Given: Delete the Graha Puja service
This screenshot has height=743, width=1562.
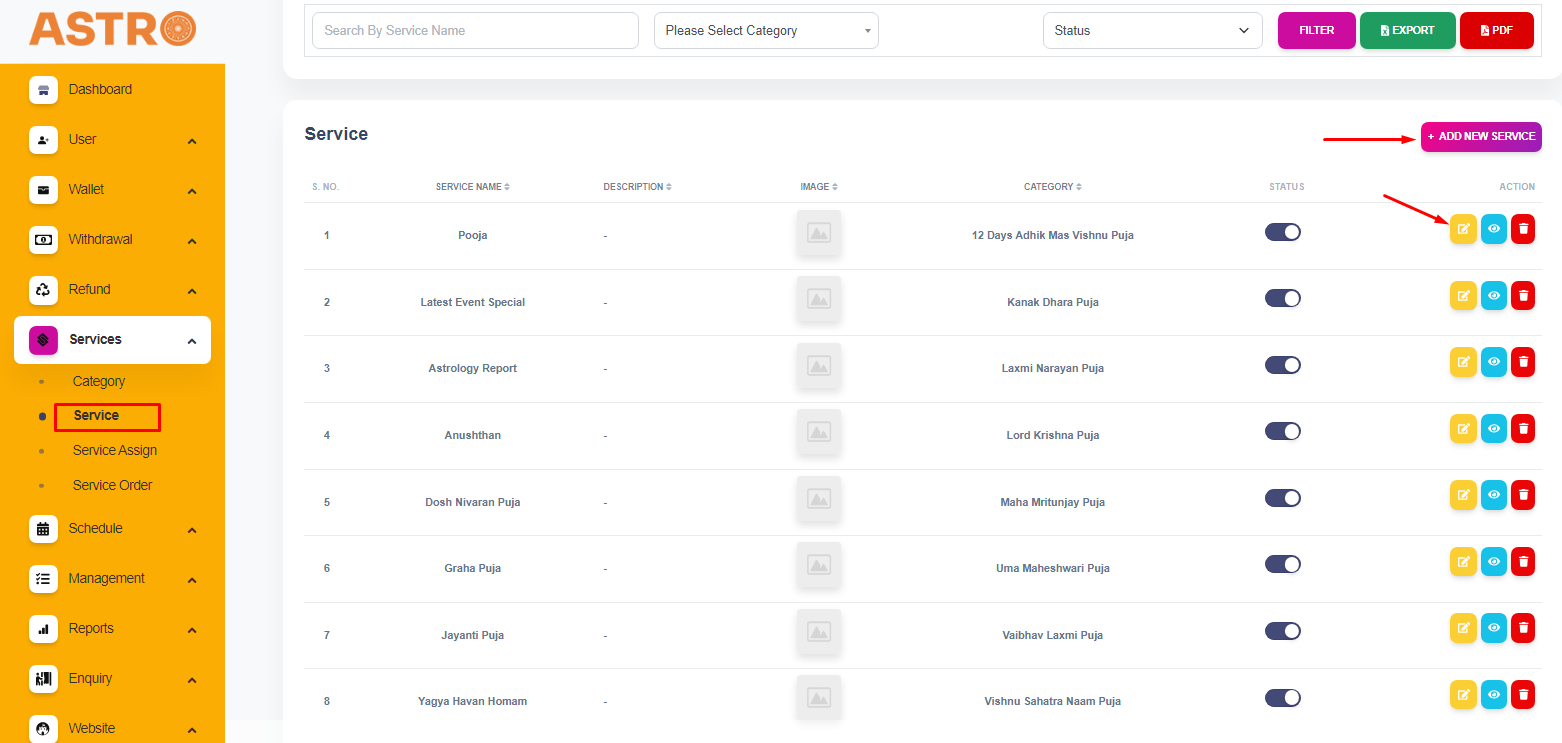Looking at the screenshot, I should pos(1523,562).
